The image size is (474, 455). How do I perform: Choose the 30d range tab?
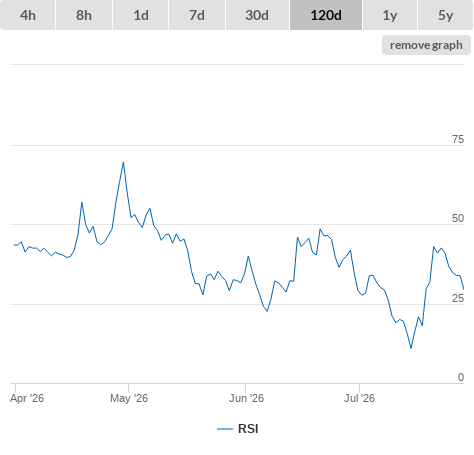(x=257, y=15)
